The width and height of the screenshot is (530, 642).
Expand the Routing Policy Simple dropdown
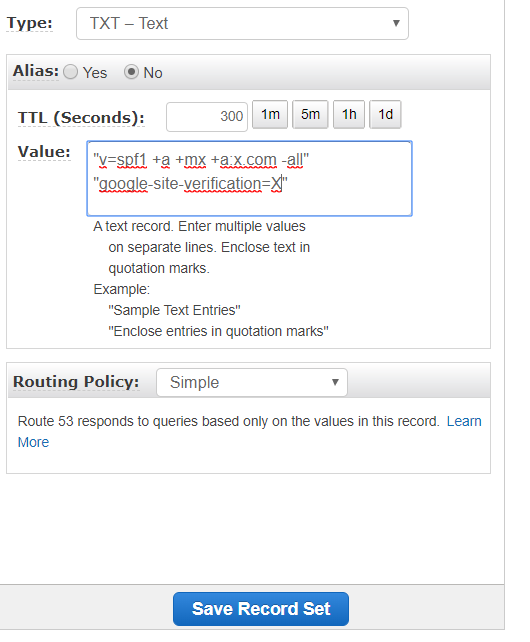[252, 382]
